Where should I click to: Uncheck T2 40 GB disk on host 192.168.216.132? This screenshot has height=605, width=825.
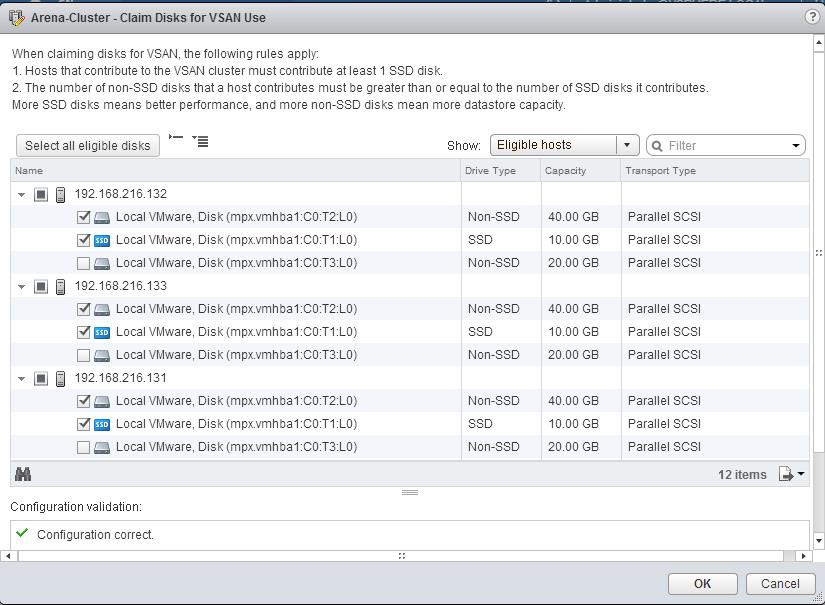[x=83, y=217]
